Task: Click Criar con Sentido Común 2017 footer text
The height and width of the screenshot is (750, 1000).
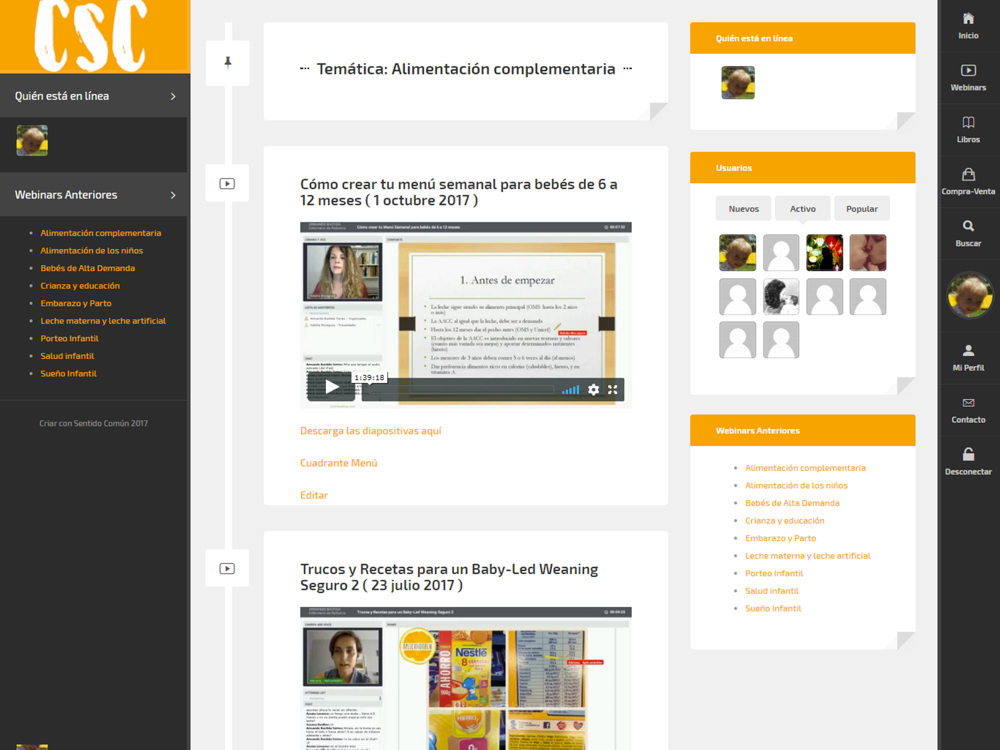Action: coord(93,423)
